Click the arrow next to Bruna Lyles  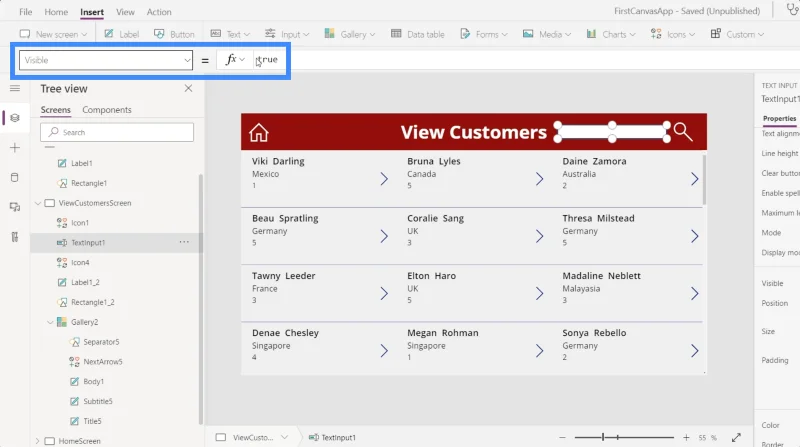coord(539,179)
